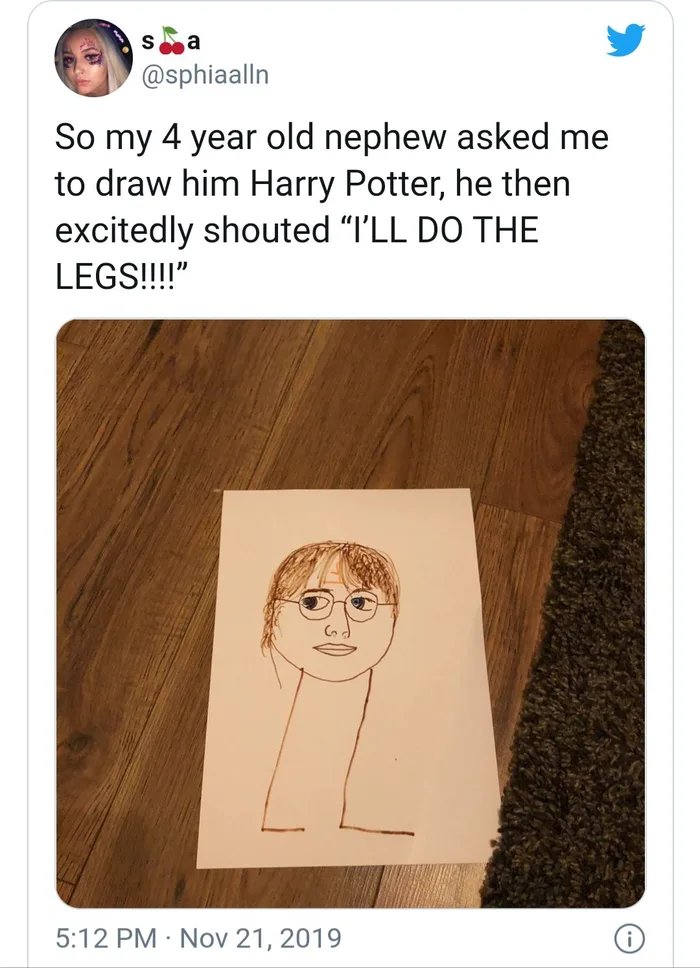Click the Twitter bird logo
Image resolution: width=700 pixels, height=968 pixels.
pyautogui.click(x=627, y=39)
